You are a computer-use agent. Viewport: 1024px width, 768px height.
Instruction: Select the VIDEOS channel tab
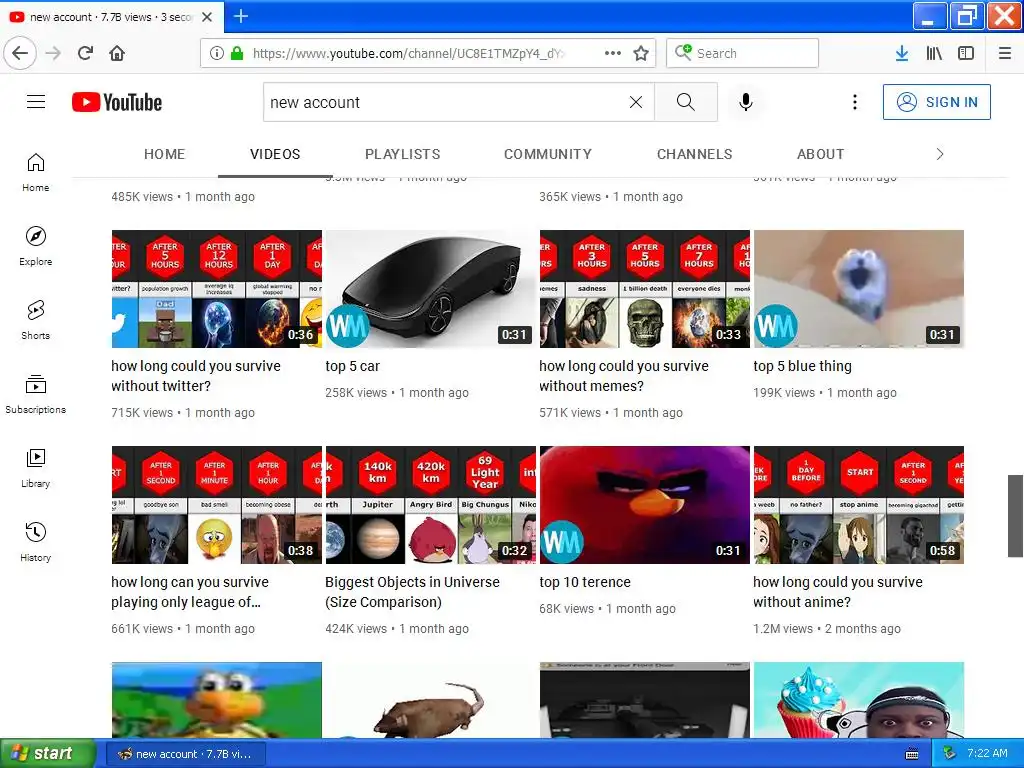click(x=275, y=154)
